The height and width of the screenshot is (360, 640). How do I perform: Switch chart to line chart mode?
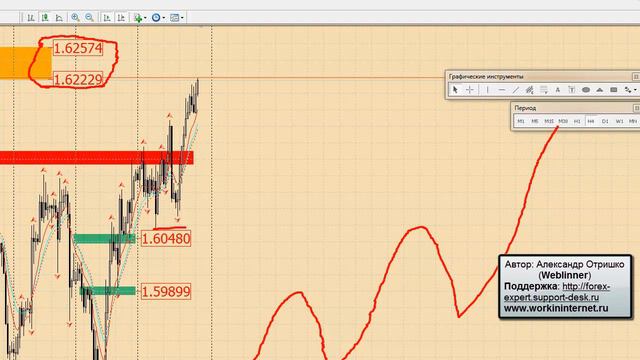(59, 18)
